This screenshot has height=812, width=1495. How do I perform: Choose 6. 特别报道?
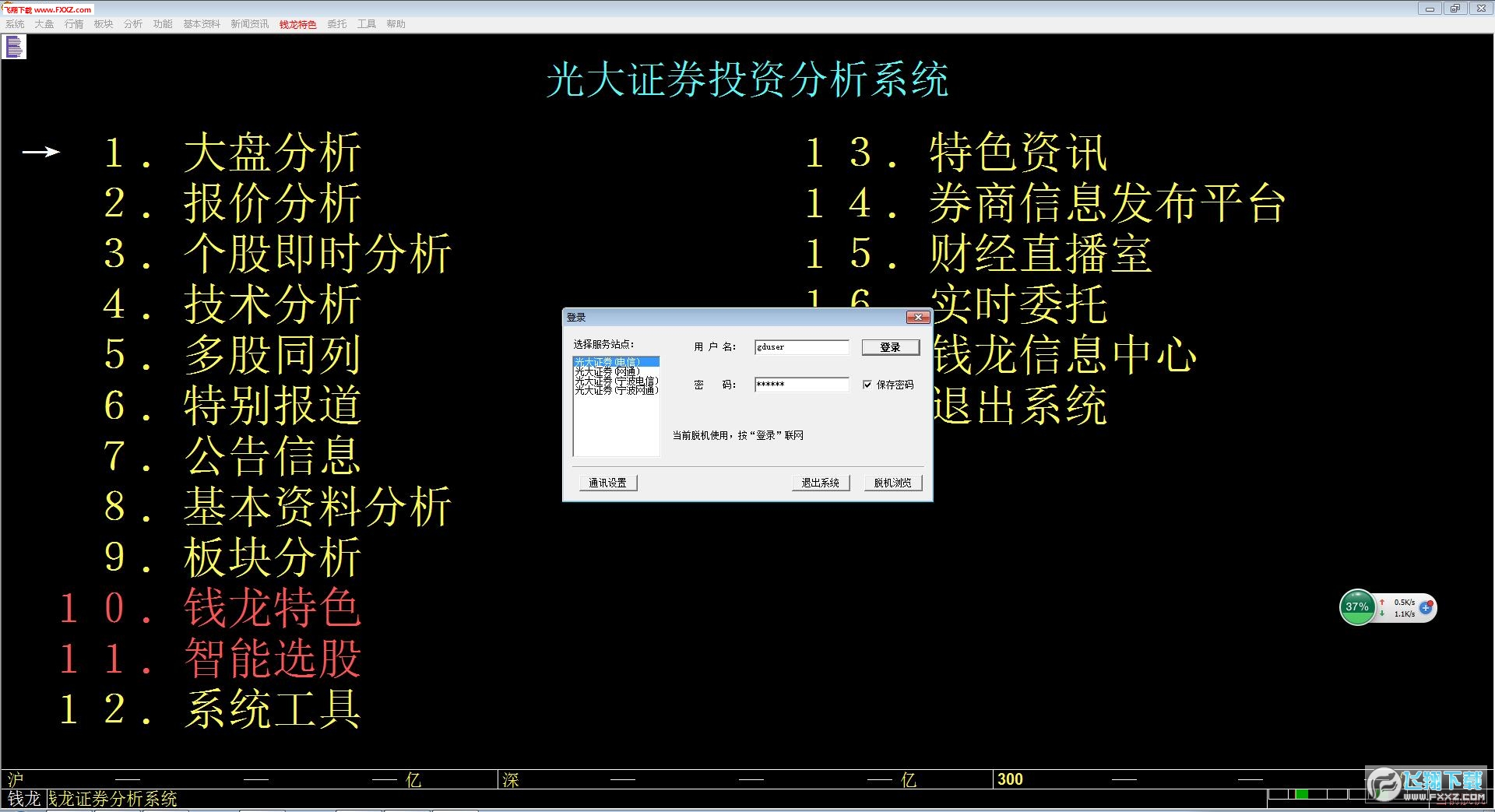point(232,406)
